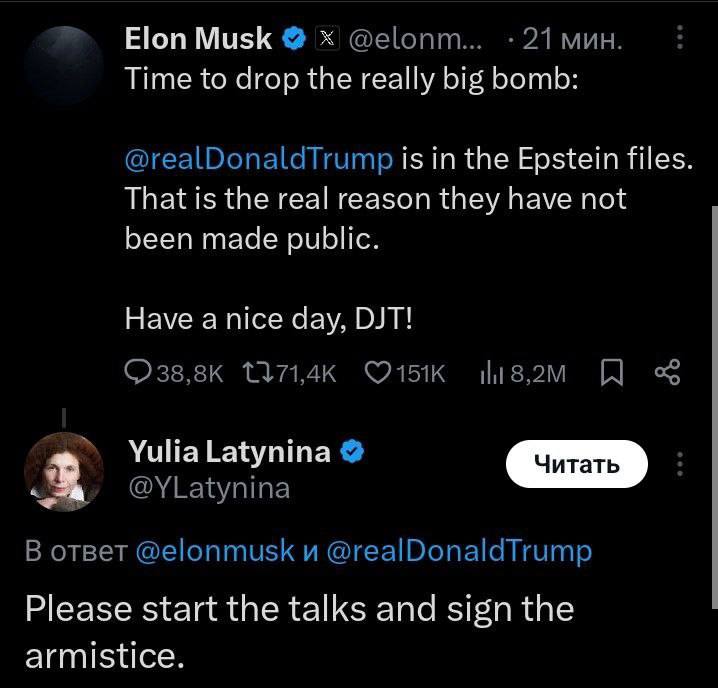Click @elonmusk in the reply line
This screenshot has width=718, height=688.
pyautogui.click(x=215, y=550)
